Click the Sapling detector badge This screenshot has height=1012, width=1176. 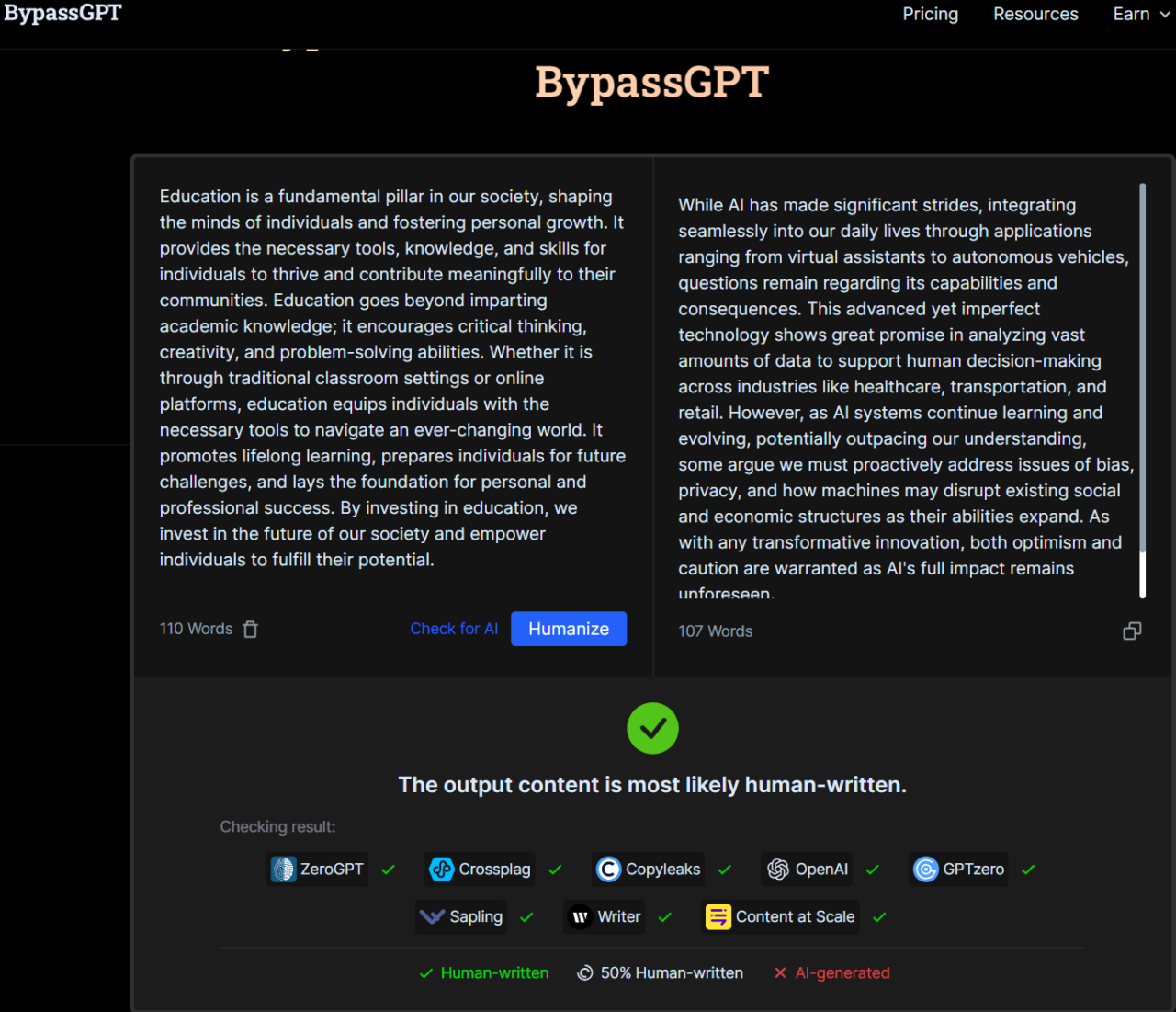(461, 917)
